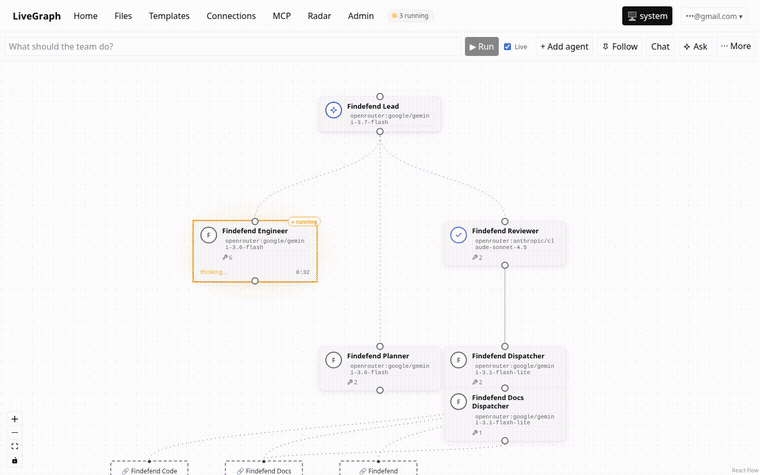Click the Findefend Docs linked node

click(264, 468)
